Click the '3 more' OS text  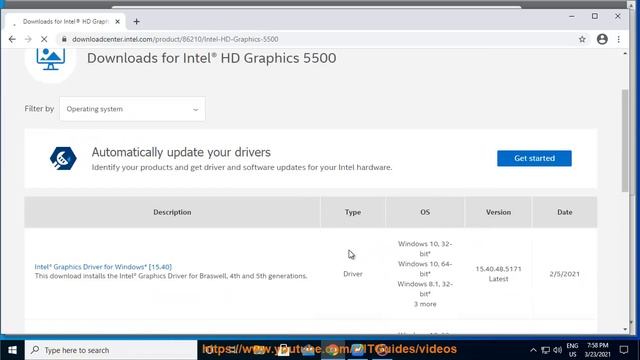(x=425, y=304)
